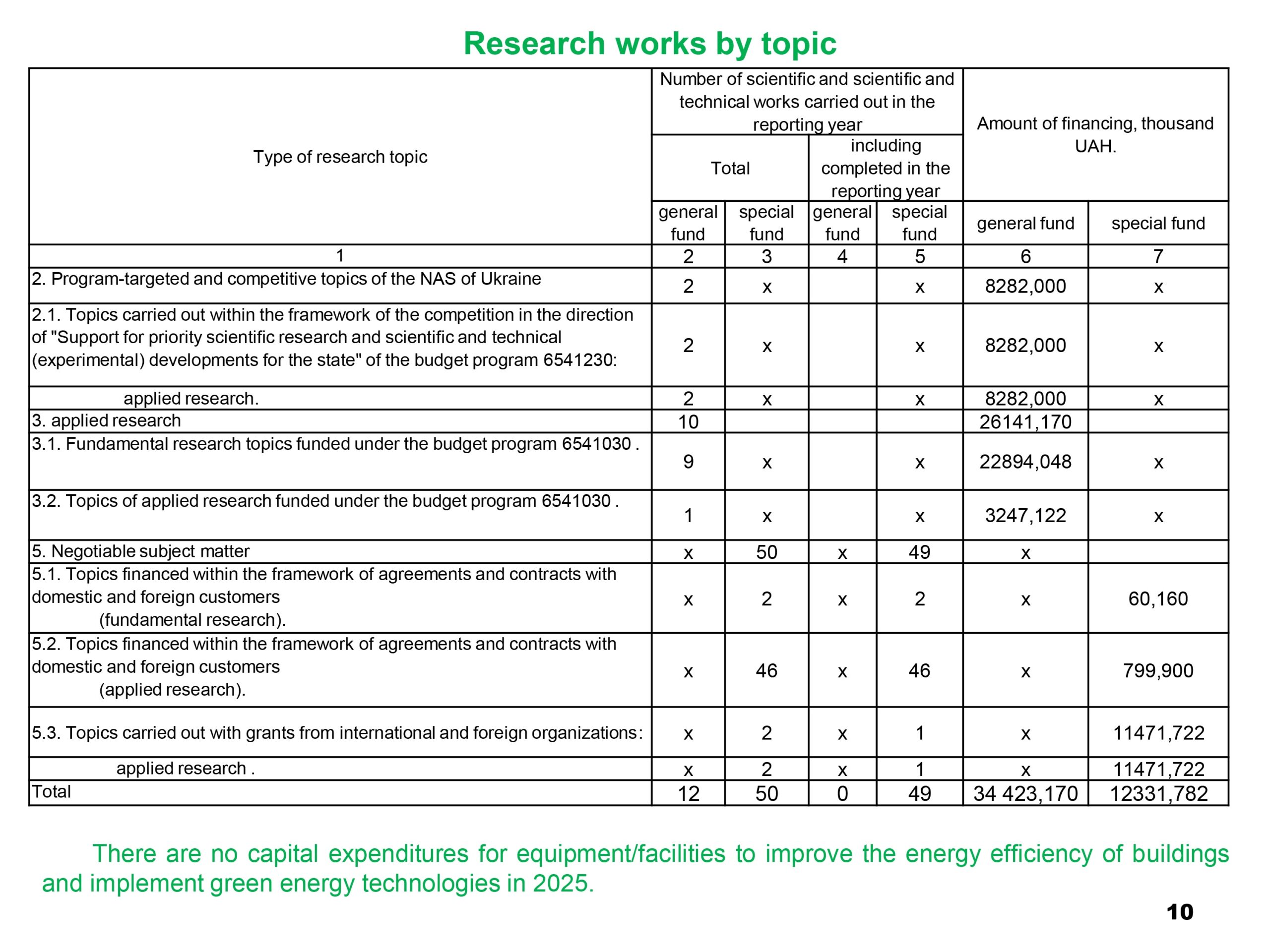Viewport: 1270px width, 952px height.
Task: Select the '5. Negotiable subject matter' row label
Action: [x=141, y=551]
